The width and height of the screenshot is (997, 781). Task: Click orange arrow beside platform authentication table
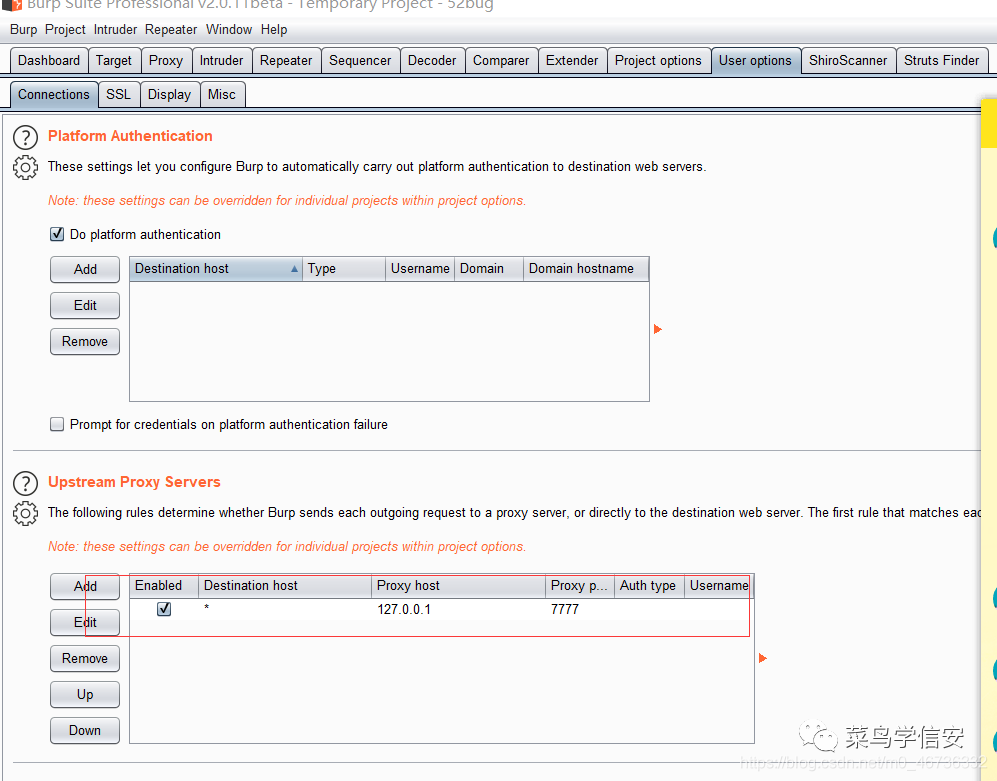658,329
